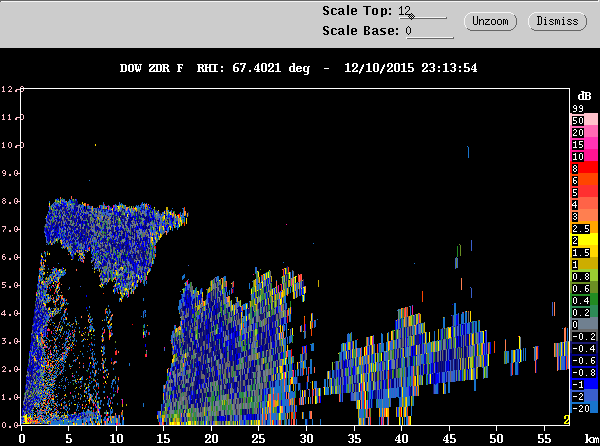This screenshot has width=600, height=446.
Task: Click the 'km' axis unit label
Action: pos(592,439)
